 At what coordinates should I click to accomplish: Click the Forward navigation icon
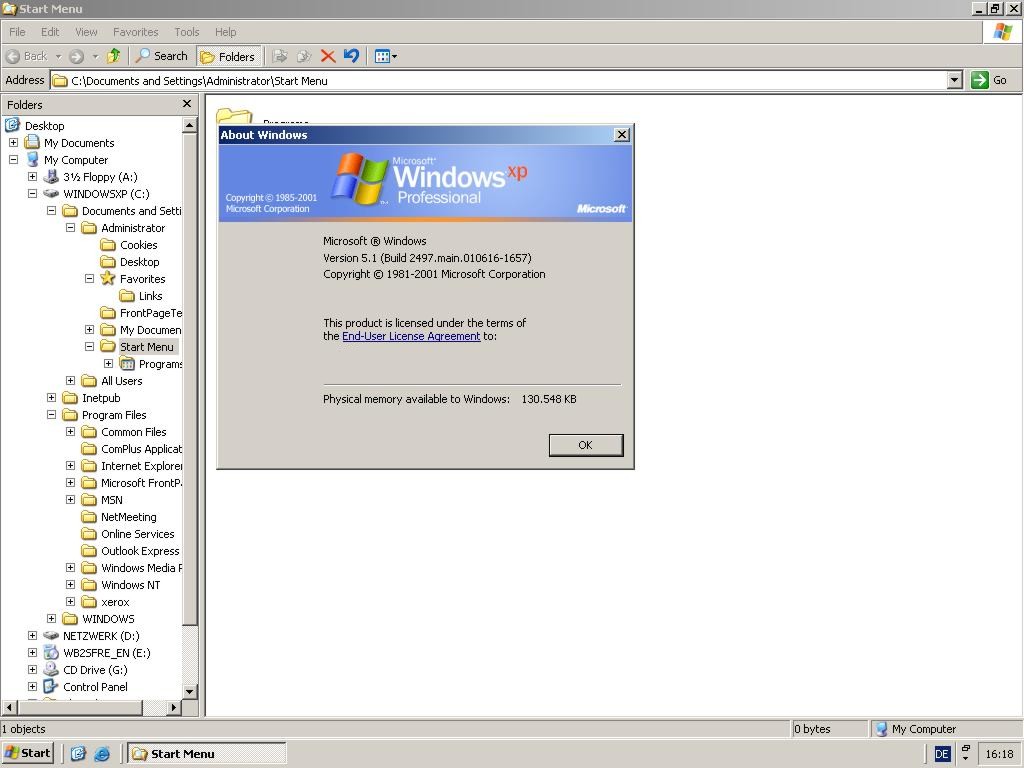[76, 56]
